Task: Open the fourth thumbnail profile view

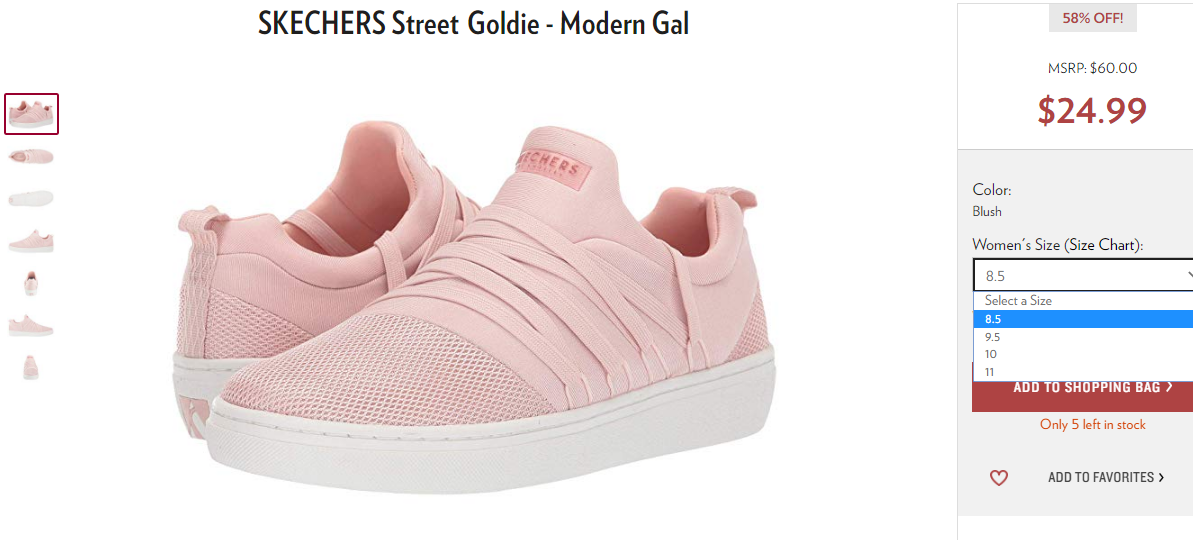Action: [31, 240]
